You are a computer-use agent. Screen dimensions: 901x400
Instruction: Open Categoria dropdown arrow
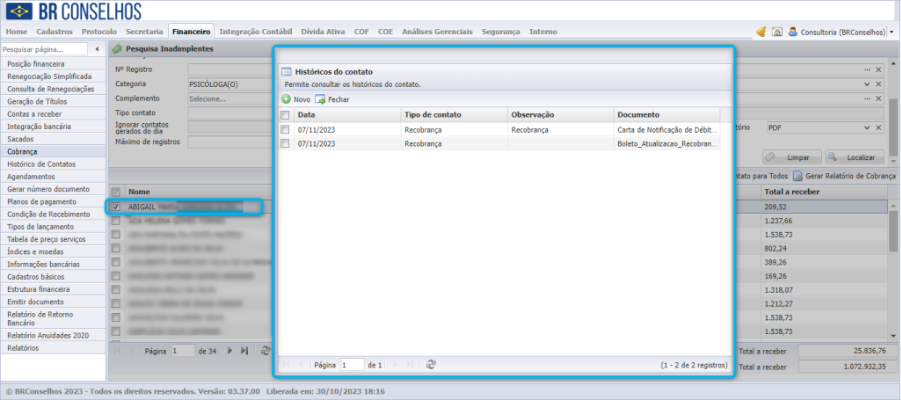[x=868, y=84]
